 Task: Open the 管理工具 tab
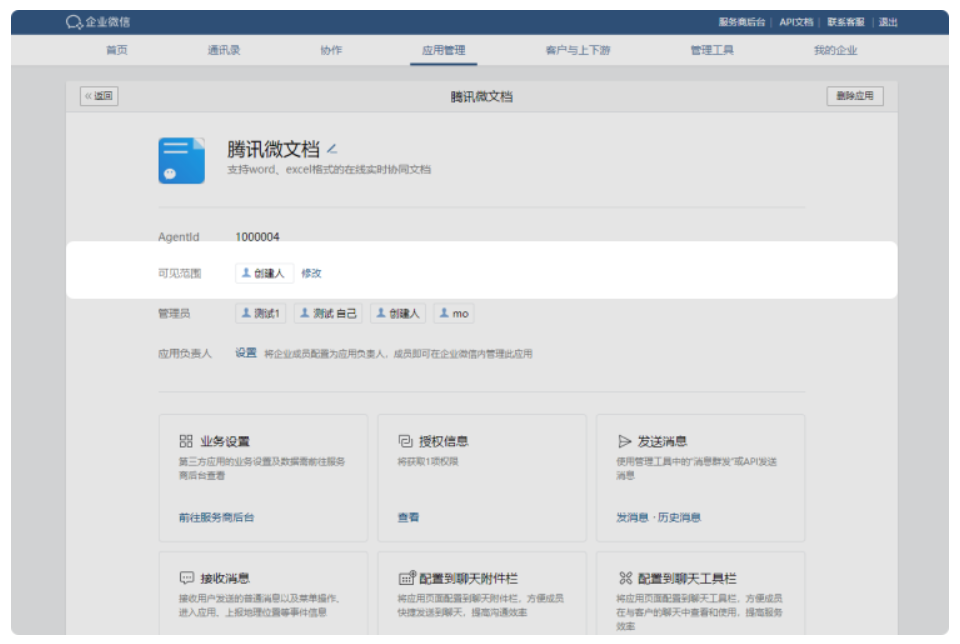pyautogui.click(x=711, y=50)
